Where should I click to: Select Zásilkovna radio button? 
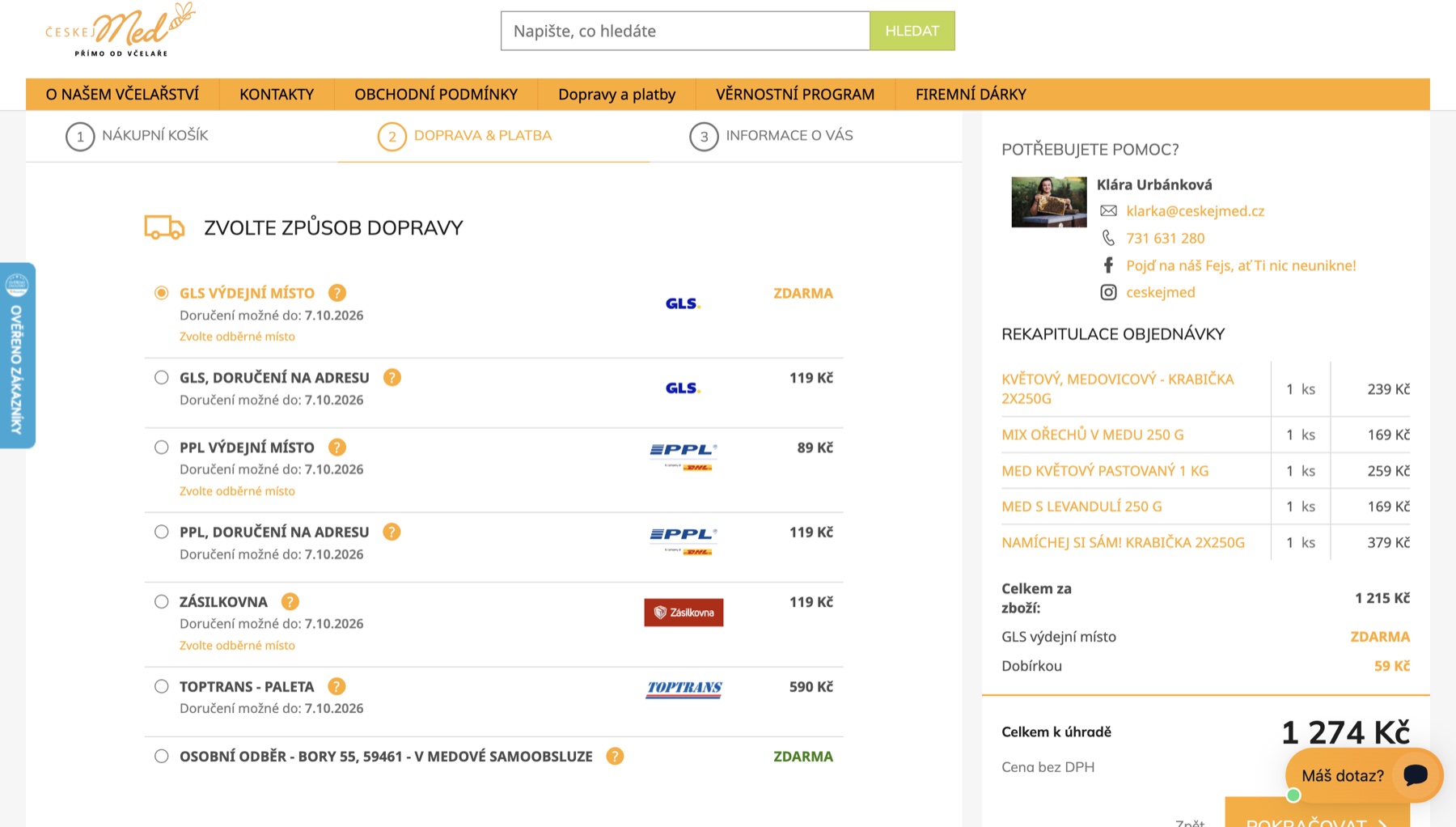(x=162, y=601)
